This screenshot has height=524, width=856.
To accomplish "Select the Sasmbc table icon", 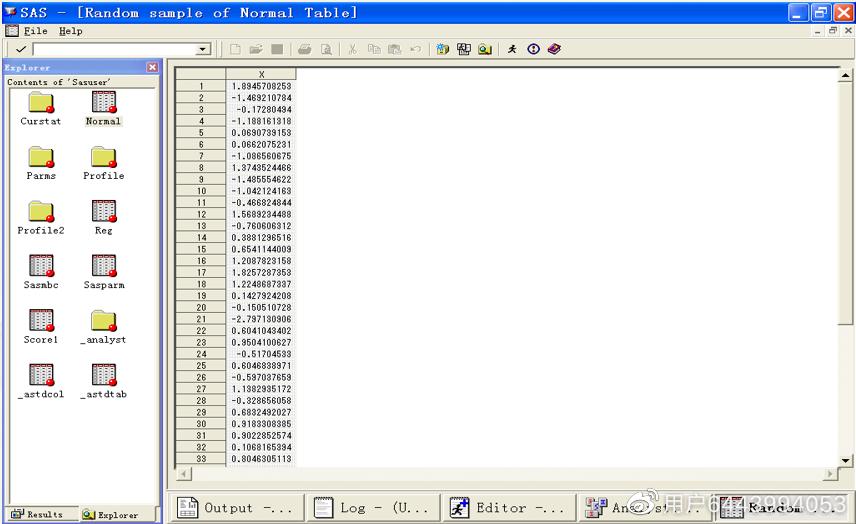I will pyautogui.click(x=41, y=266).
